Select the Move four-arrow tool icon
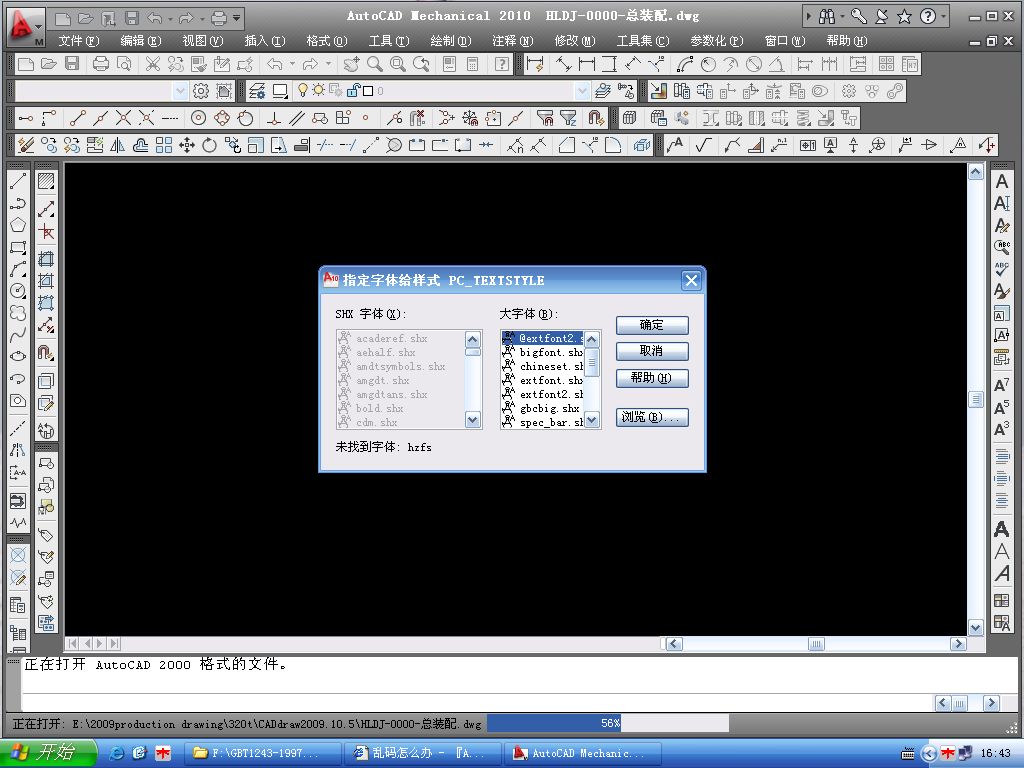The image size is (1024, 768). 187,145
